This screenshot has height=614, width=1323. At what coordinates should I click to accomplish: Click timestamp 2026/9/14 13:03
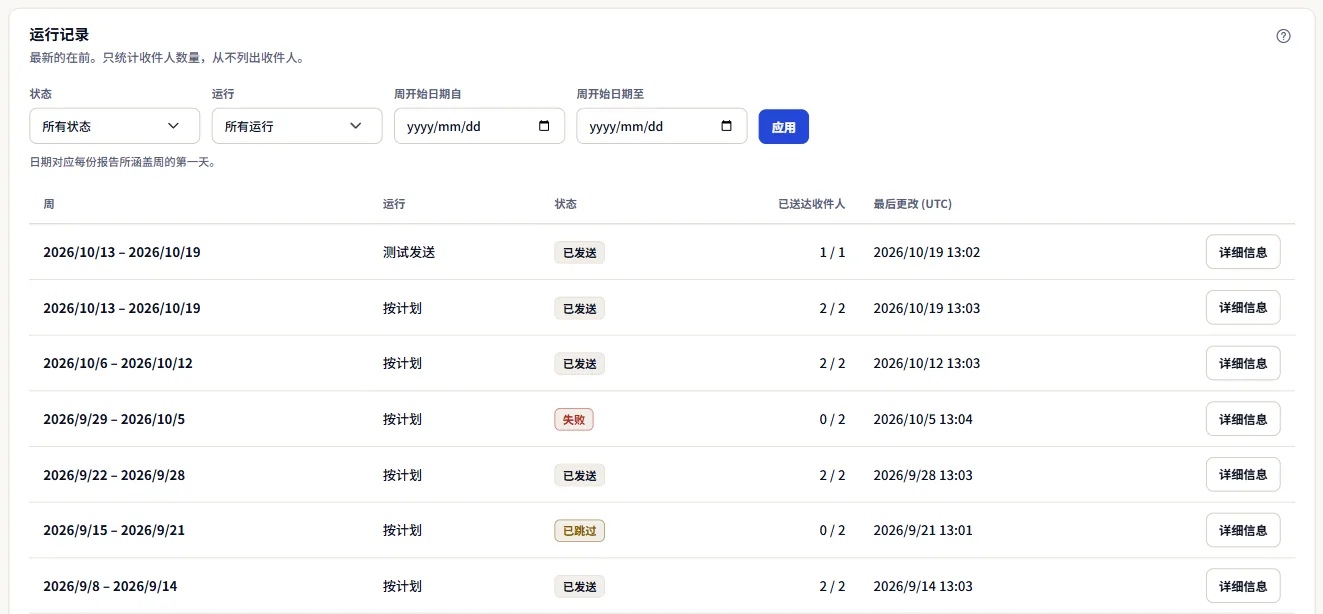pos(923,586)
